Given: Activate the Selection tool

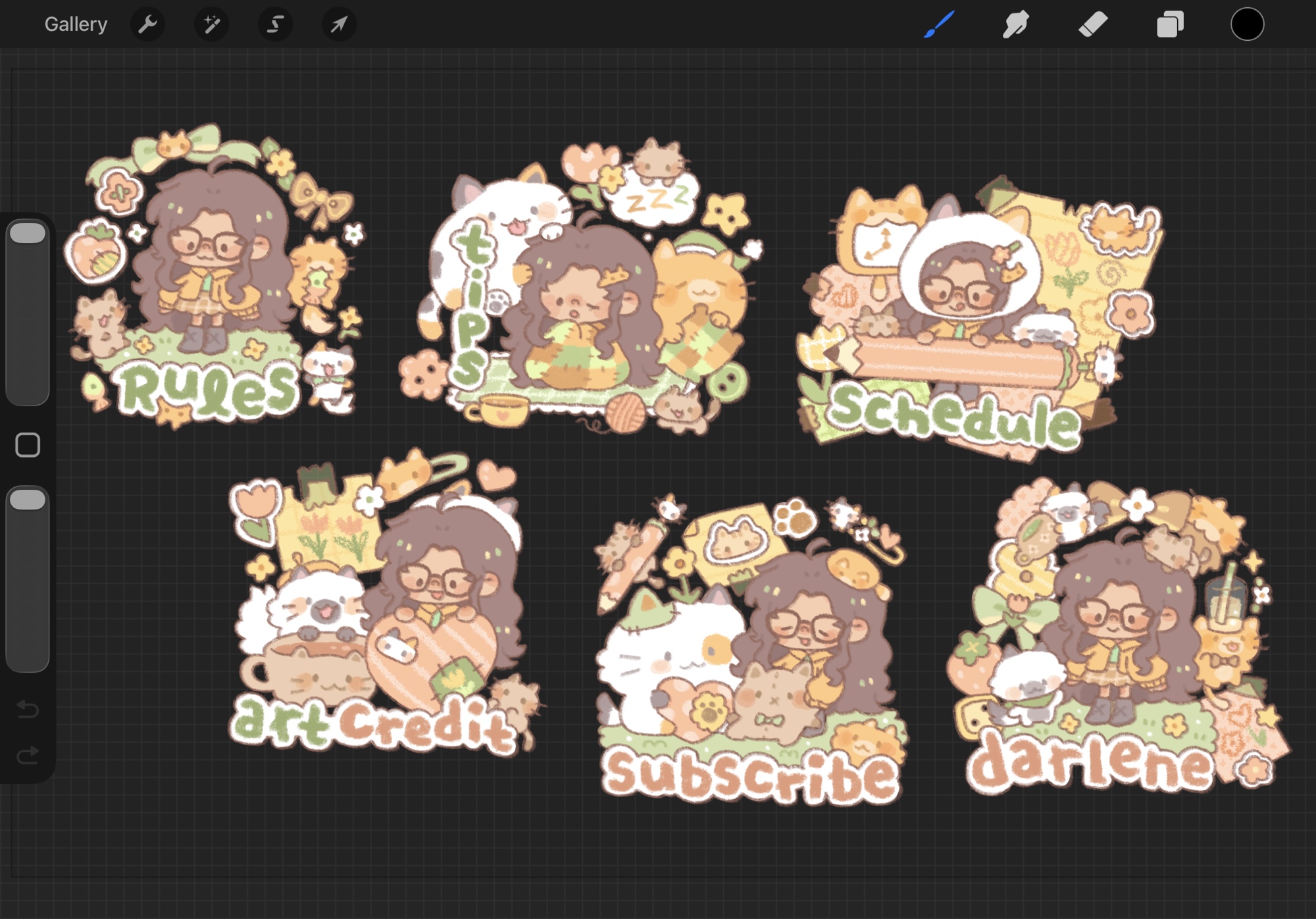Looking at the screenshot, I should pyautogui.click(x=275, y=25).
